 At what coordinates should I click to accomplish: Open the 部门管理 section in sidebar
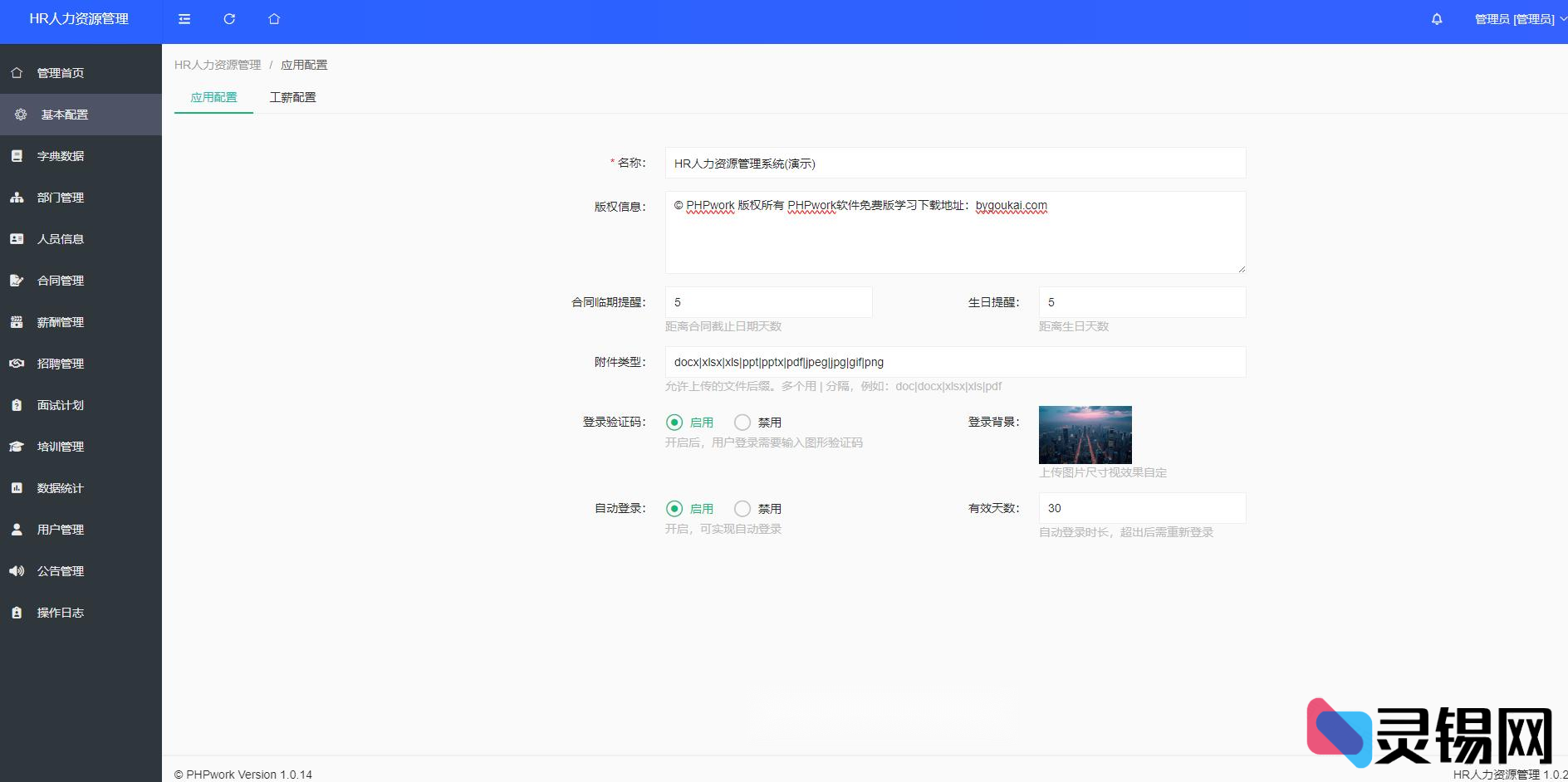click(61, 198)
